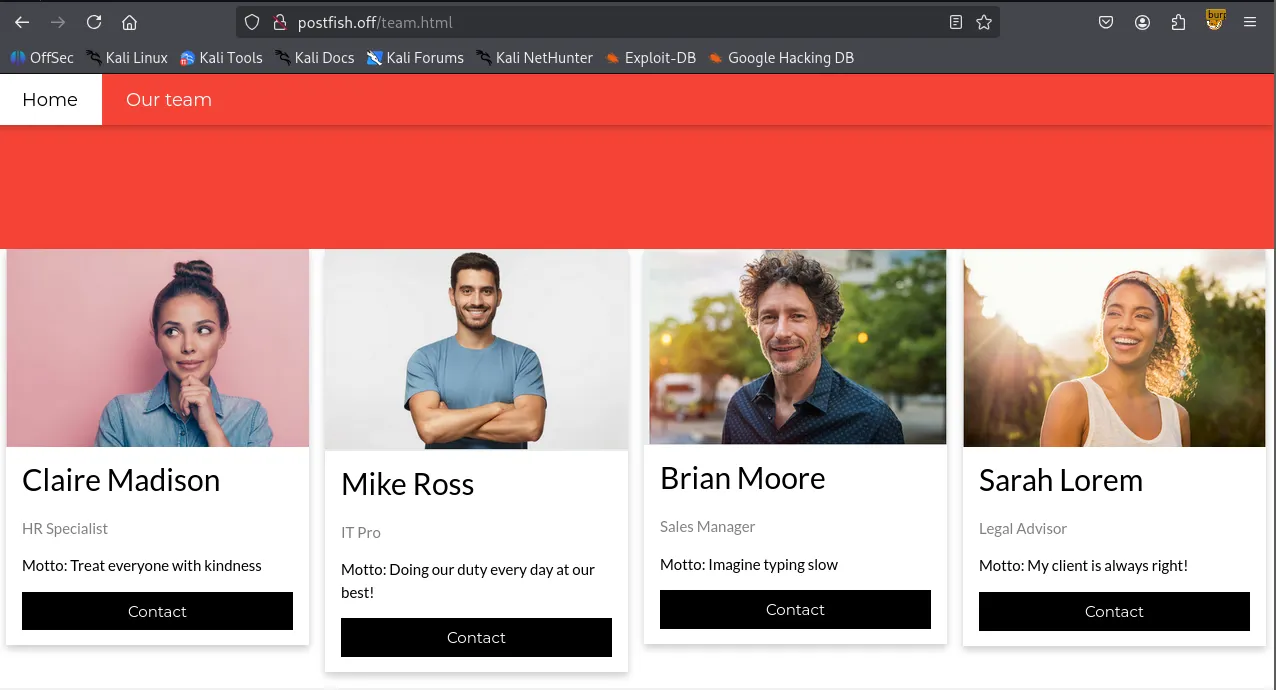The height and width of the screenshot is (690, 1276).
Task: Open the Pocket save icon
Action: pyautogui.click(x=1106, y=22)
